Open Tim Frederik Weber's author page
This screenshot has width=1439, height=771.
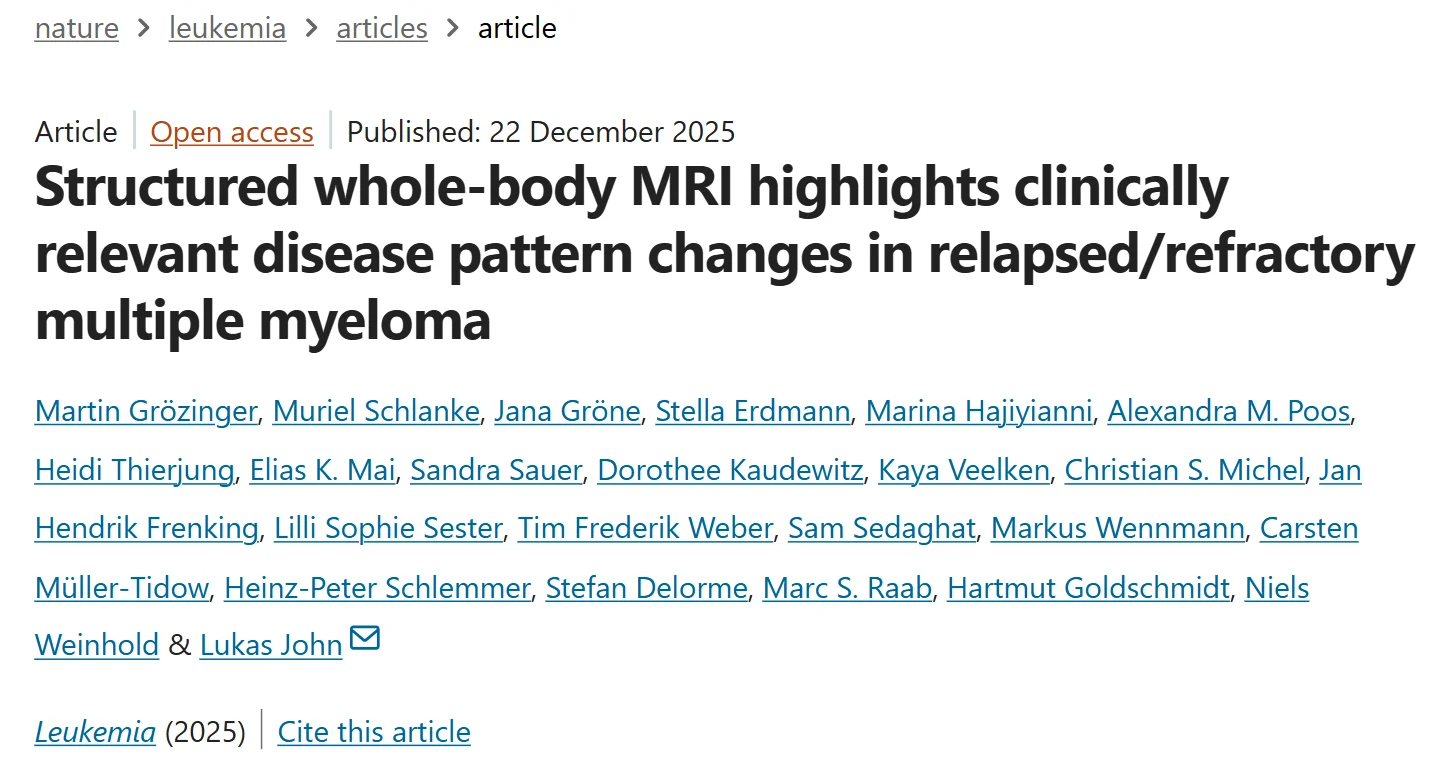click(645, 528)
